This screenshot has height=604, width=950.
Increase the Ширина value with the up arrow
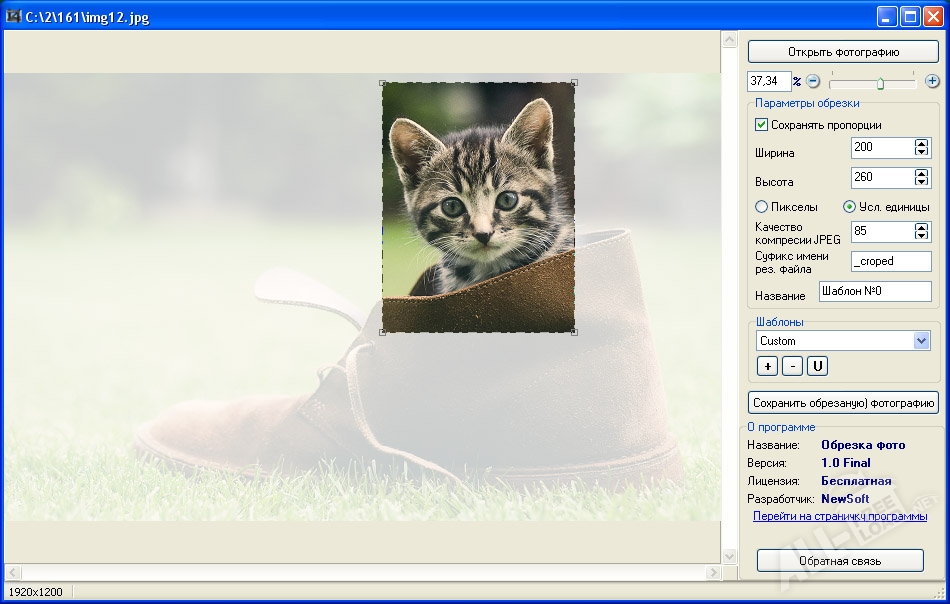(921, 143)
